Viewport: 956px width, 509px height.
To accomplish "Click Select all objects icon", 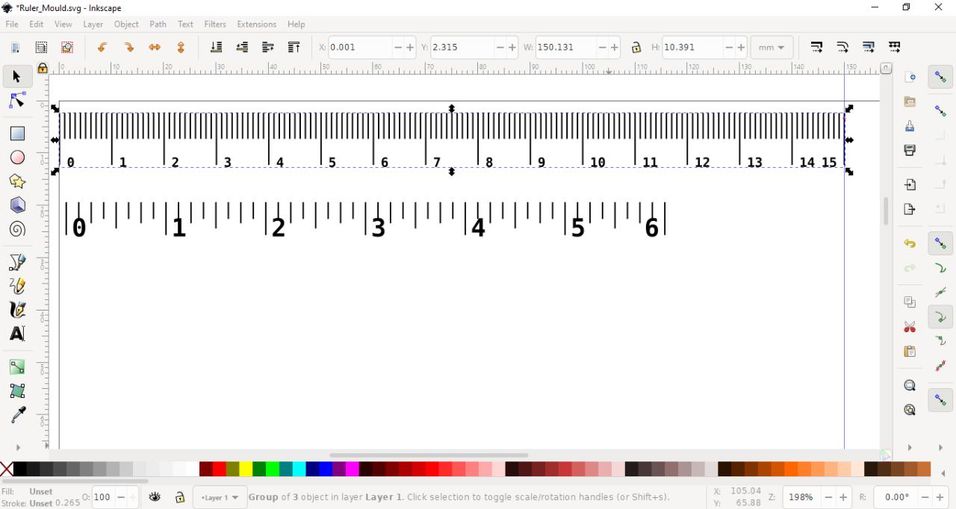I will (15, 47).
